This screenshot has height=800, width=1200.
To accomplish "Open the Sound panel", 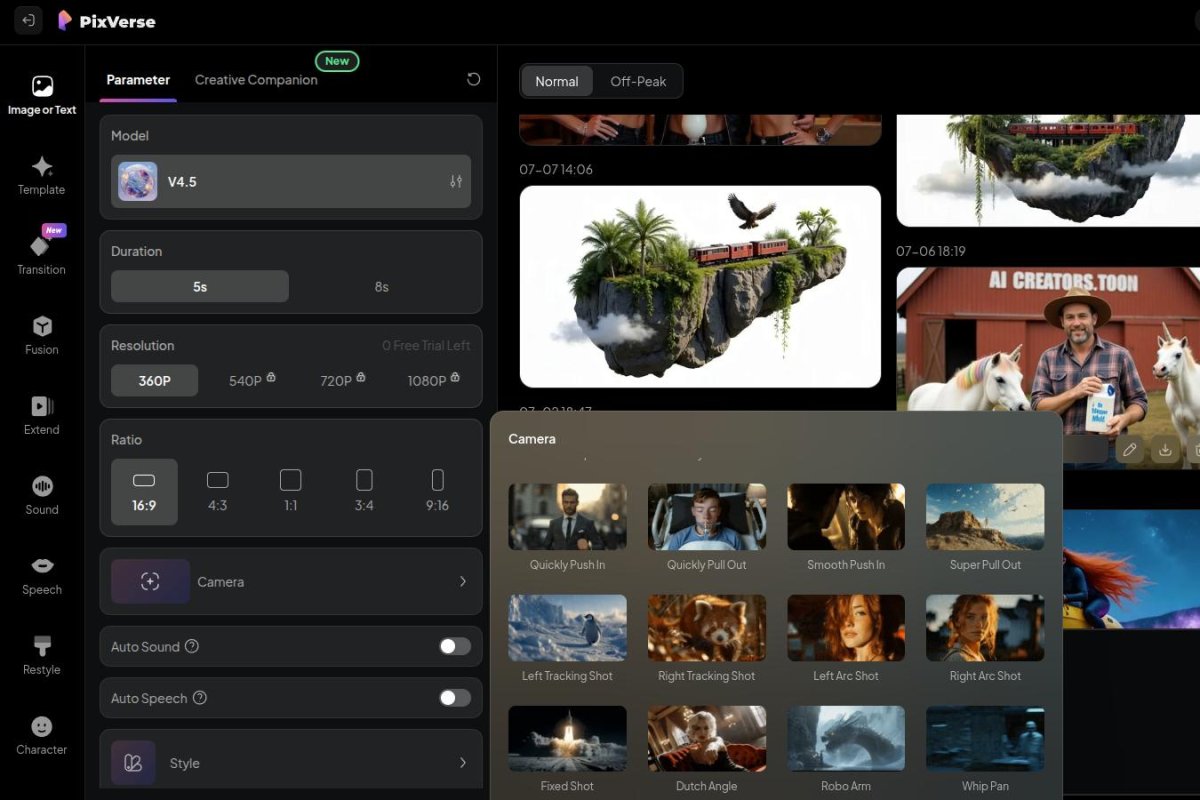I will (x=41, y=496).
